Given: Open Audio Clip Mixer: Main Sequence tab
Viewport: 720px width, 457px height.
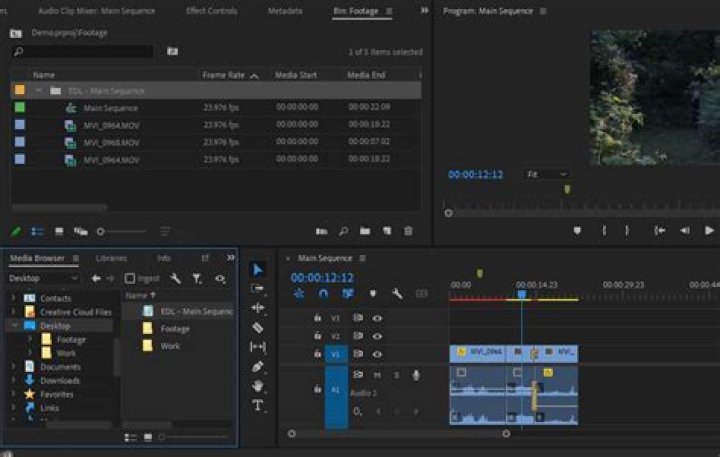Looking at the screenshot, I should [96, 11].
